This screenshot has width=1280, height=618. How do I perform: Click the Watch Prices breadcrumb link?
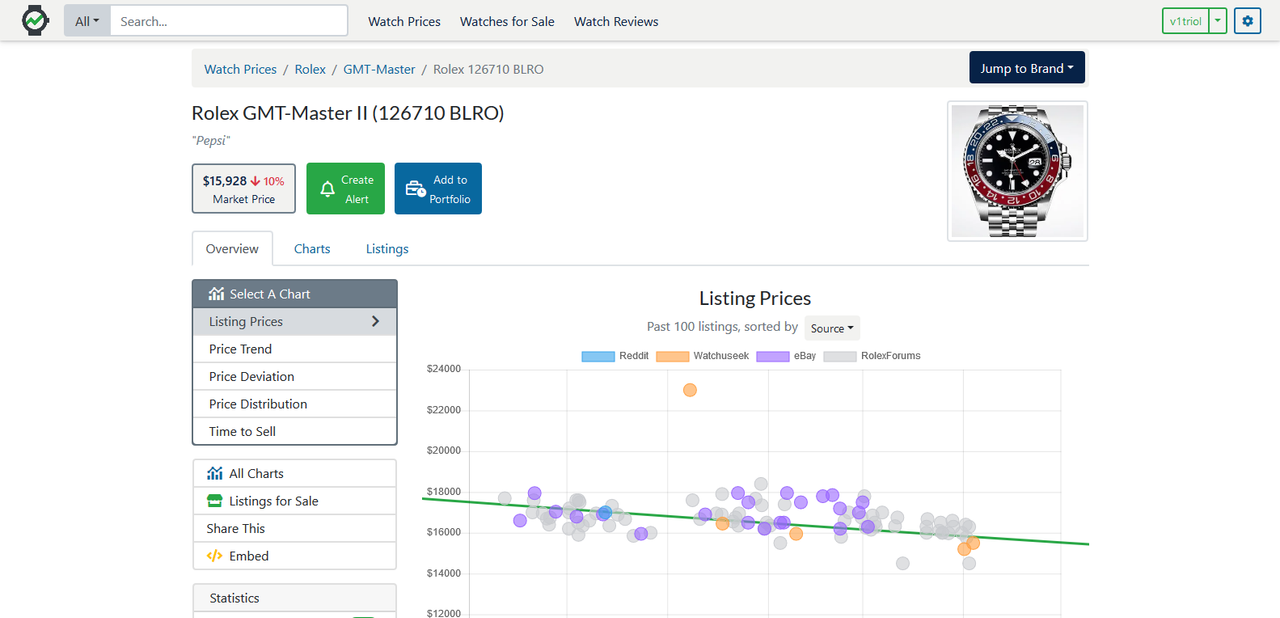click(240, 69)
